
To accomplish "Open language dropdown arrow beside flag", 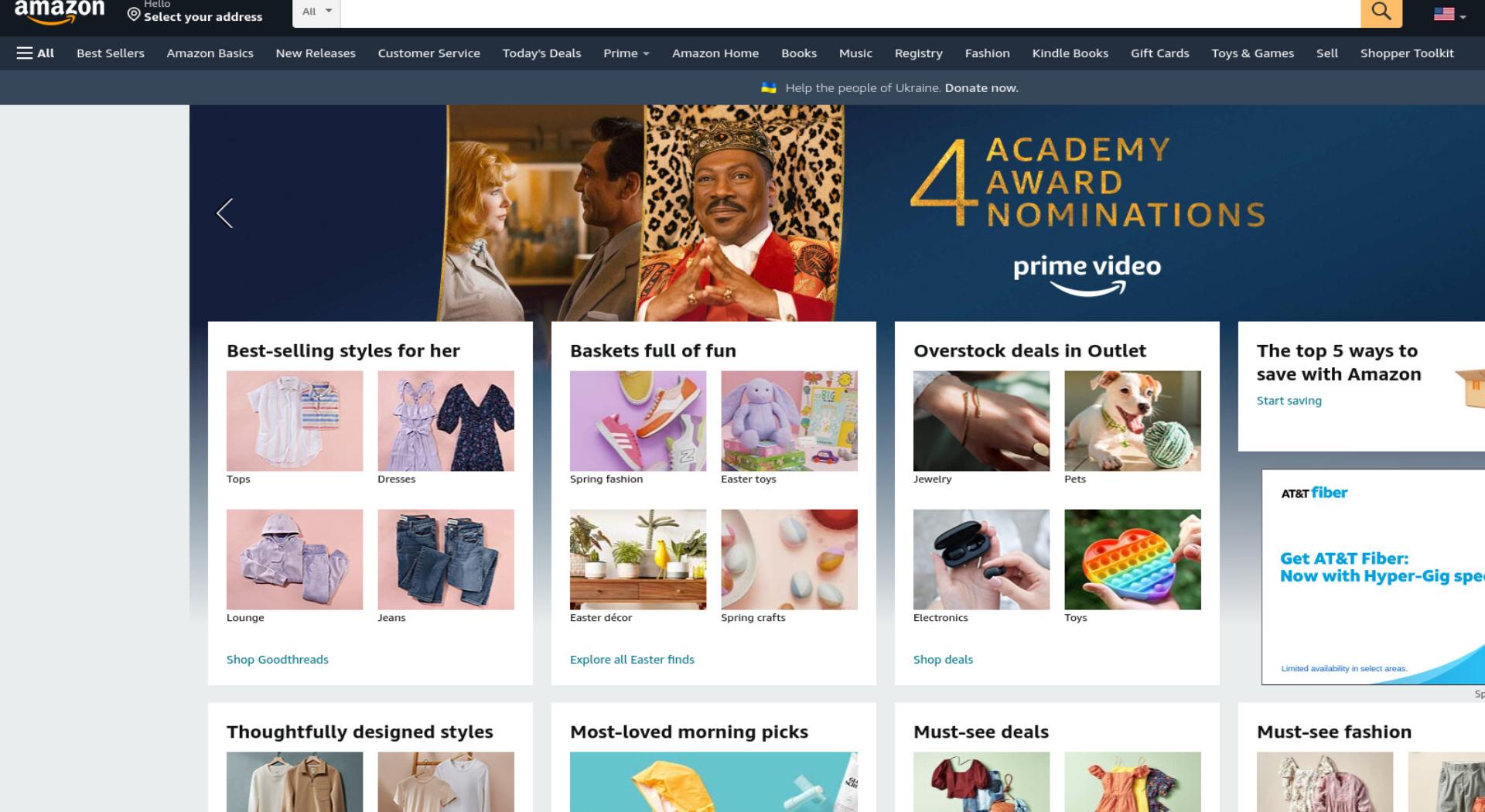I will (x=1463, y=17).
